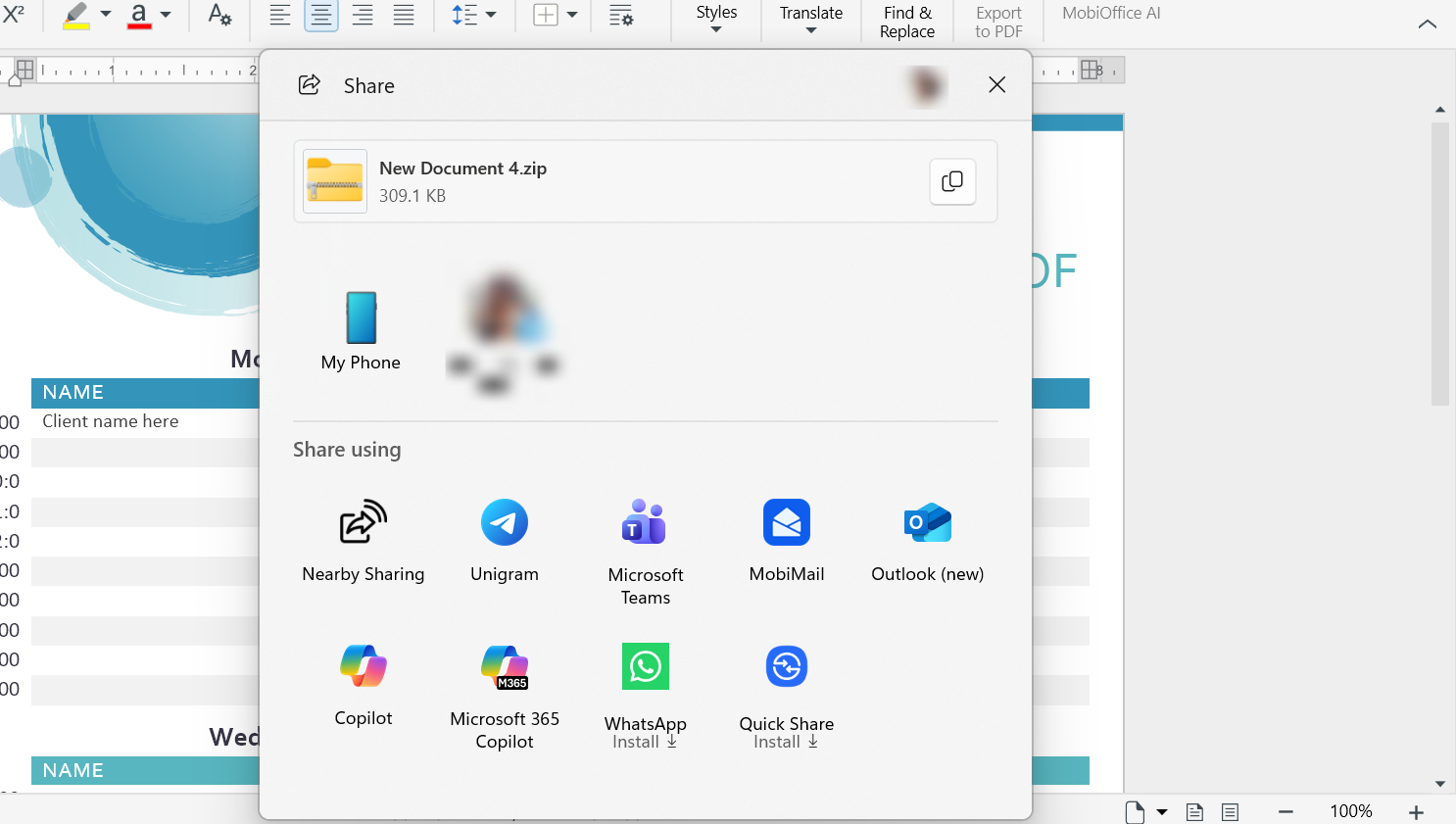The height and width of the screenshot is (824, 1456).
Task: Open text formatting settings icon
Action: point(220,15)
